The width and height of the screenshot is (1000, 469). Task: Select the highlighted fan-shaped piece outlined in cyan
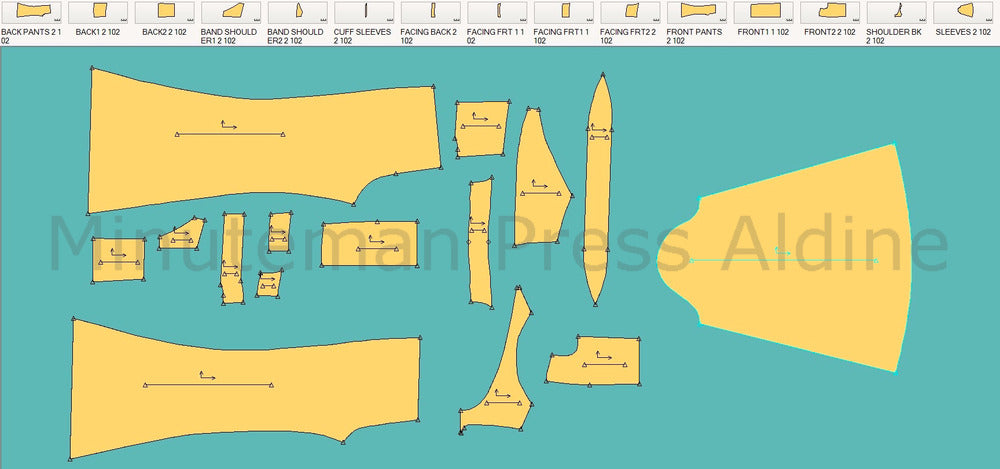coord(810,260)
